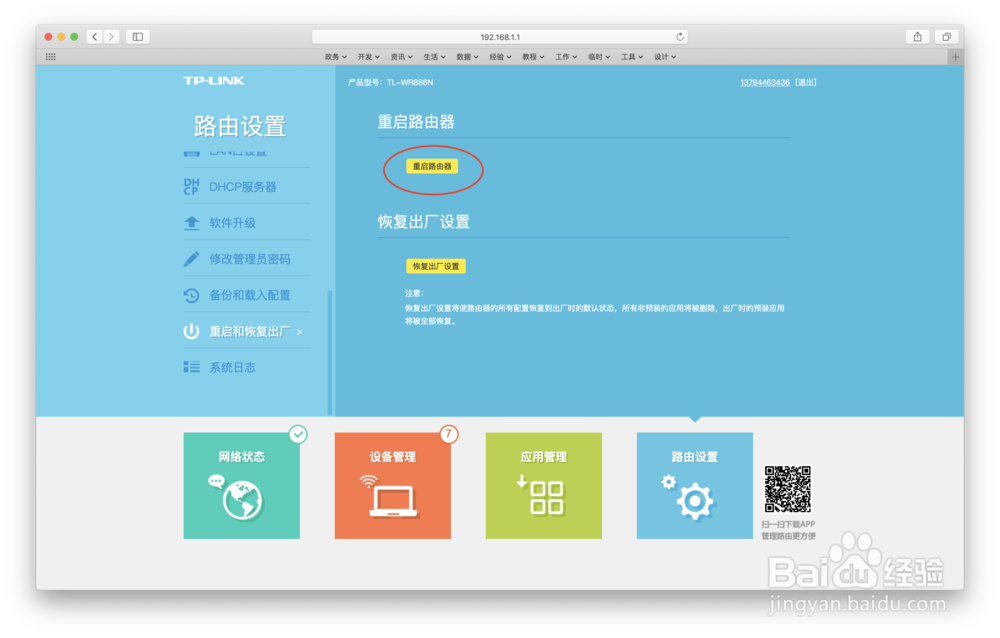The width and height of the screenshot is (1000, 638).
Task: Click the favorites grid icon
Action: click(x=50, y=57)
